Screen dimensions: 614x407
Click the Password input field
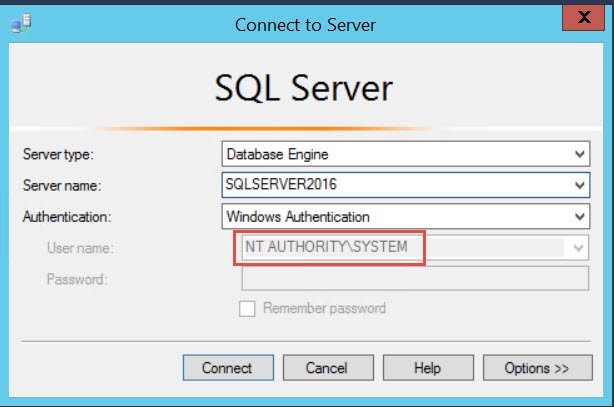point(415,279)
